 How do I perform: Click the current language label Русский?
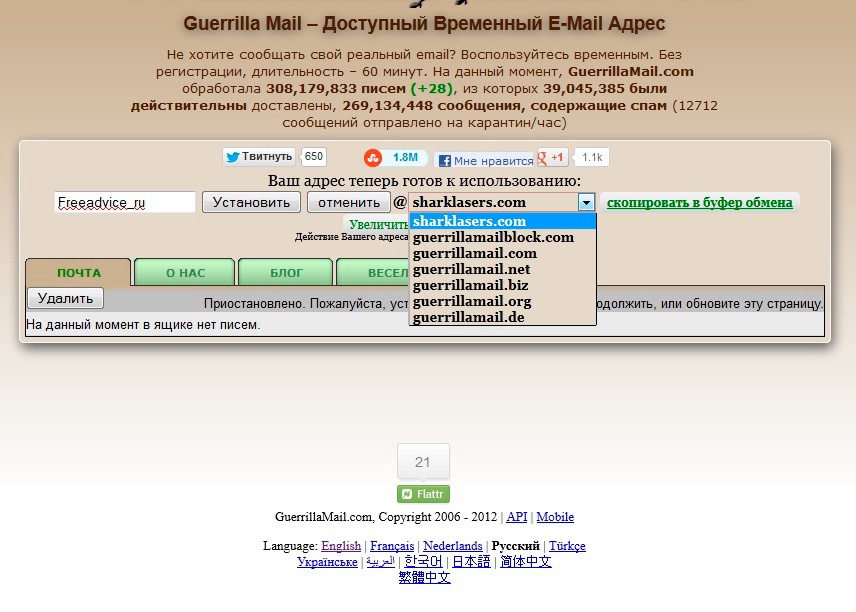tap(515, 545)
